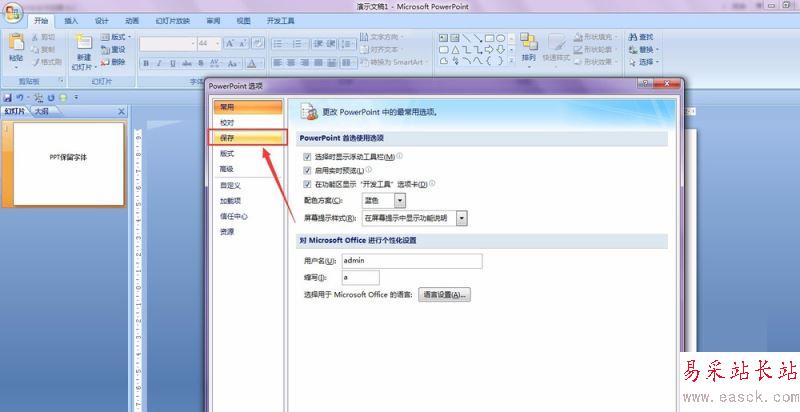The height and width of the screenshot is (412, 800).
Task: Click the Find (查找) binoculars icon
Action: 633,37
